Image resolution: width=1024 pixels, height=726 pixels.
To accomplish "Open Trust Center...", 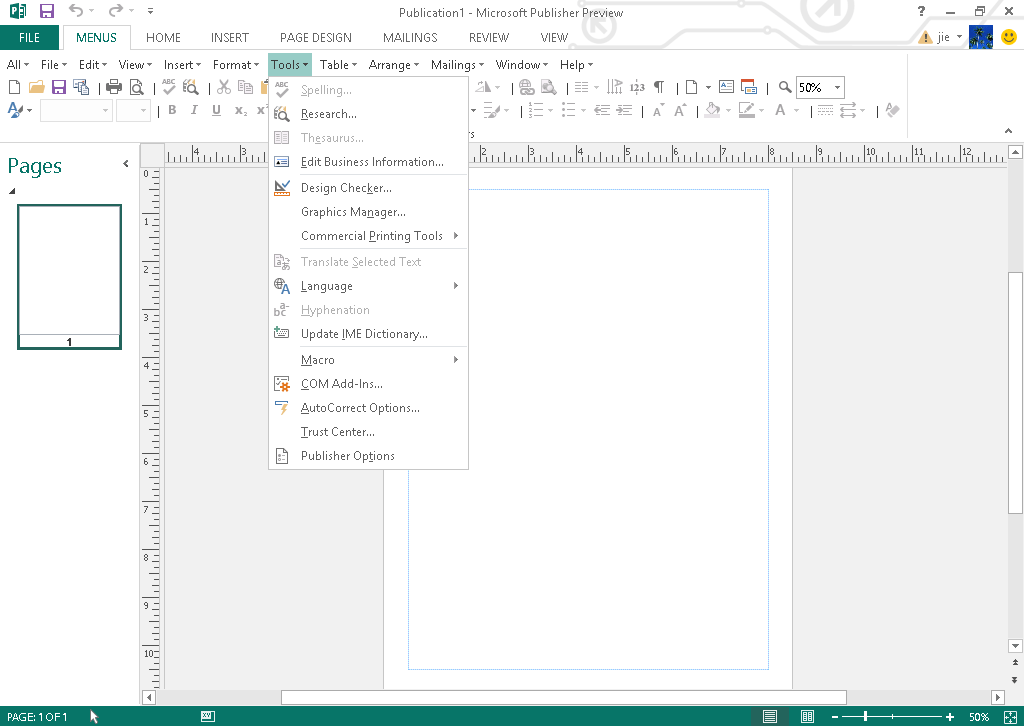I will pyautogui.click(x=368, y=432).
